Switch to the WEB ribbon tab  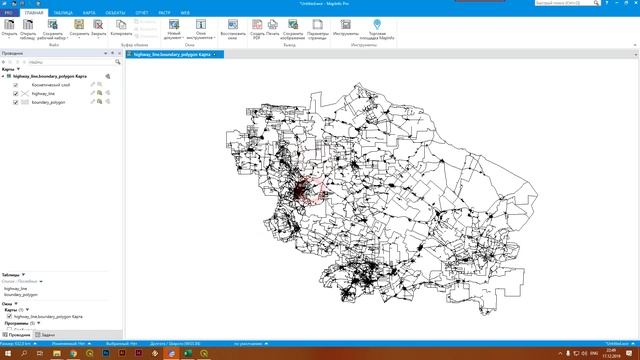[185, 13]
